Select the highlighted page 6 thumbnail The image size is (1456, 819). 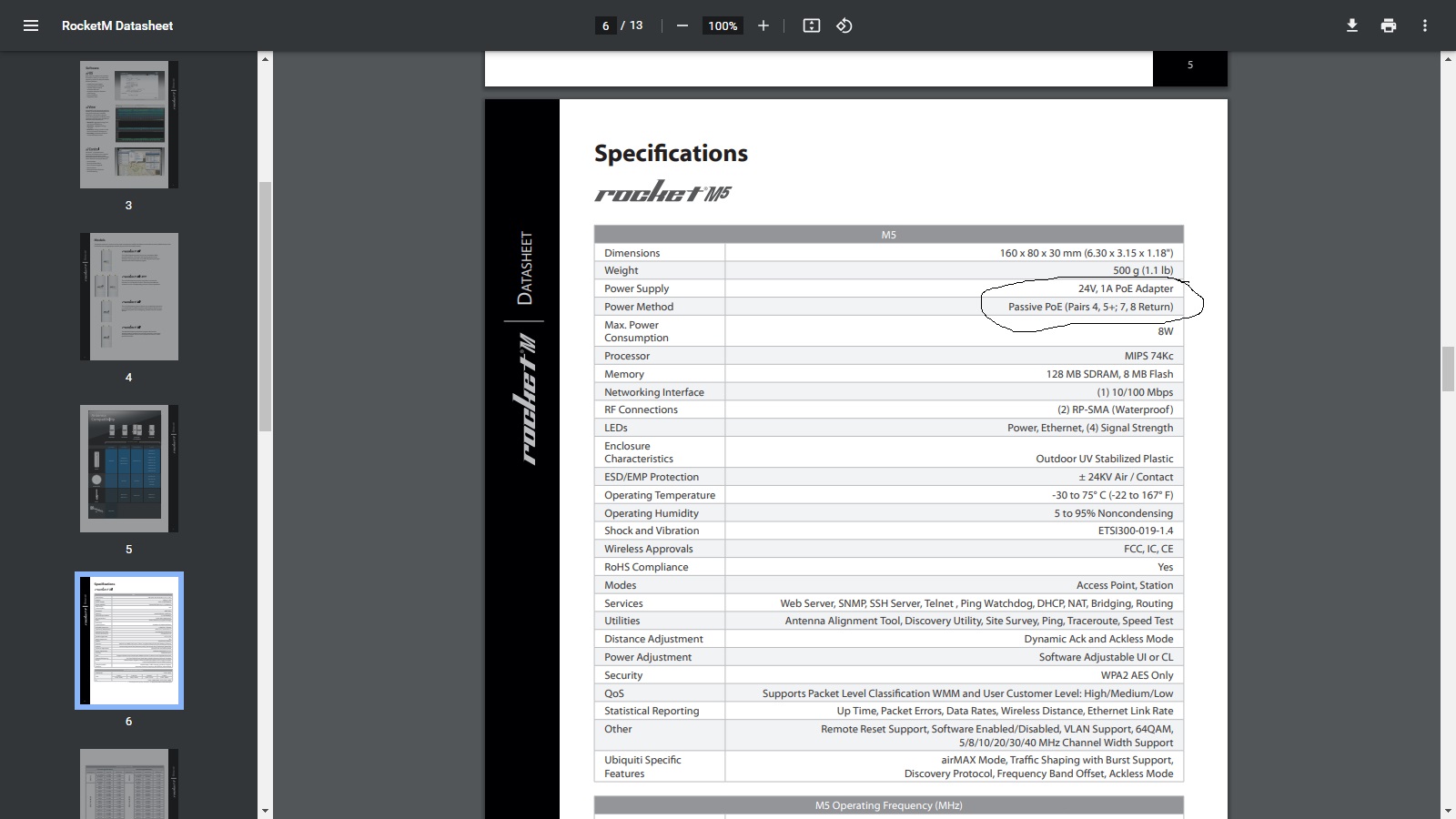pos(128,641)
